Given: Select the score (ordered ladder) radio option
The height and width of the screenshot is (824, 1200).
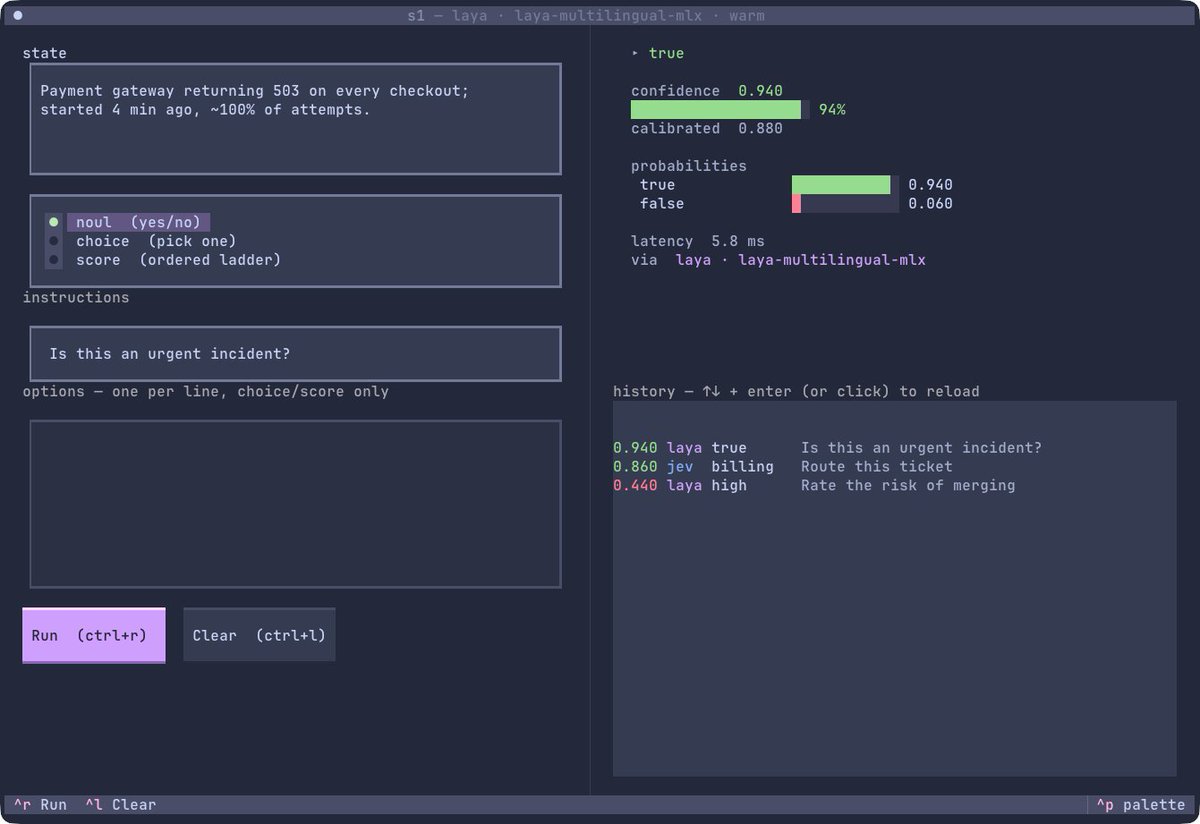Looking at the screenshot, I should click(x=163, y=260).
